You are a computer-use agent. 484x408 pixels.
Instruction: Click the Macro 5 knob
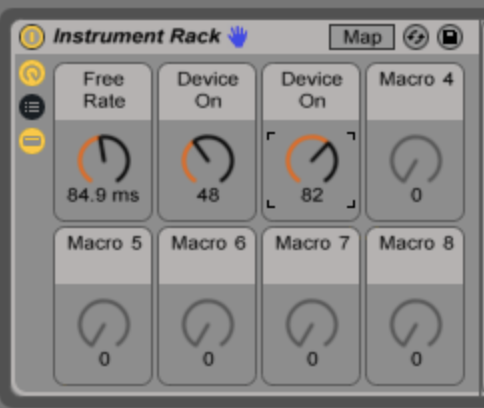point(104,323)
